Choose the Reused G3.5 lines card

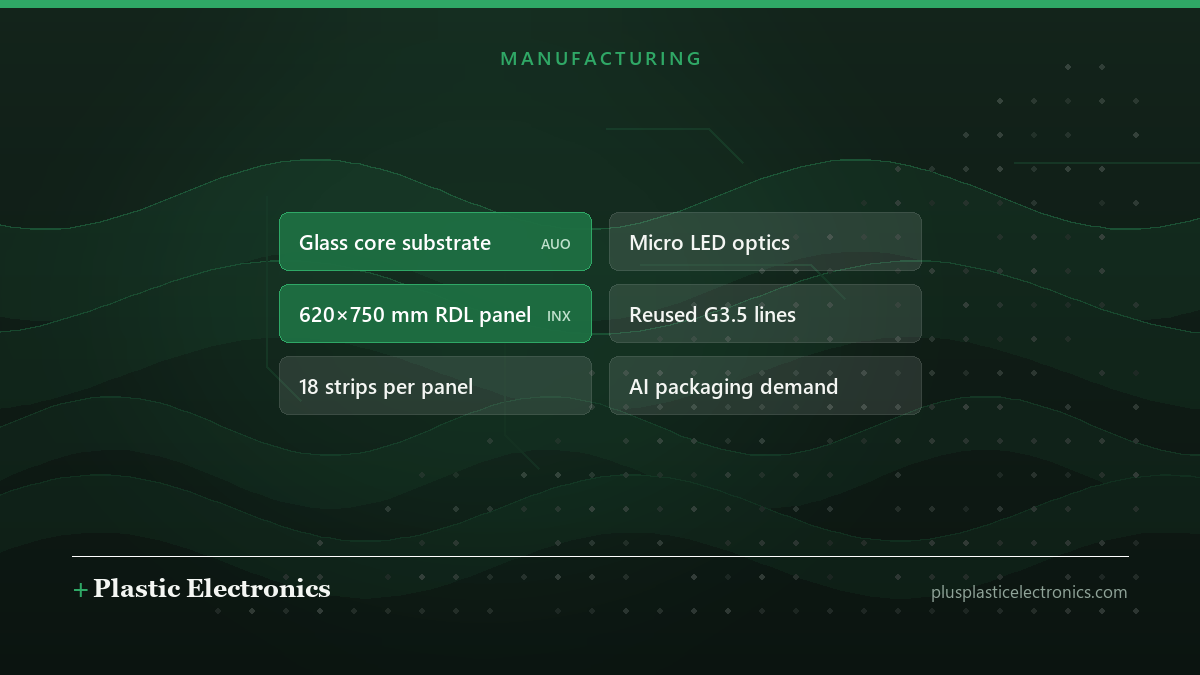pyautogui.click(x=765, y=313)
